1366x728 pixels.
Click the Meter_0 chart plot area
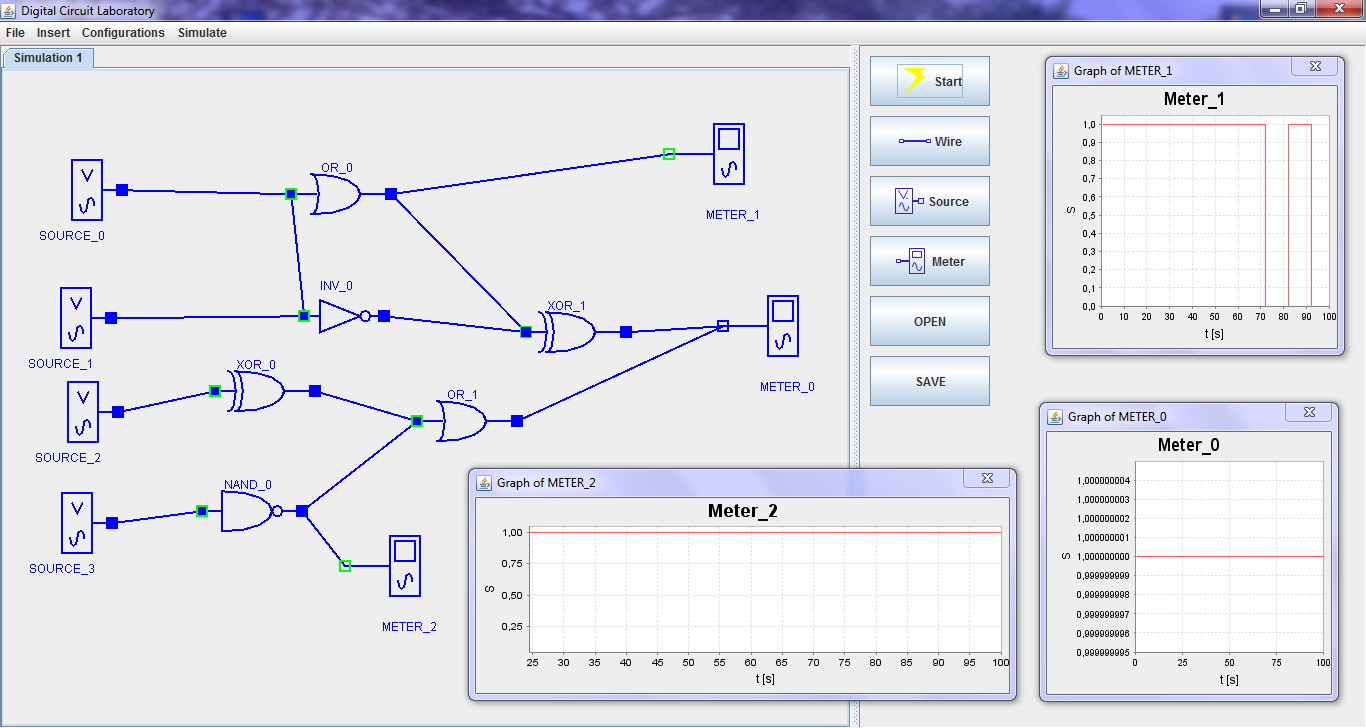1229,558
